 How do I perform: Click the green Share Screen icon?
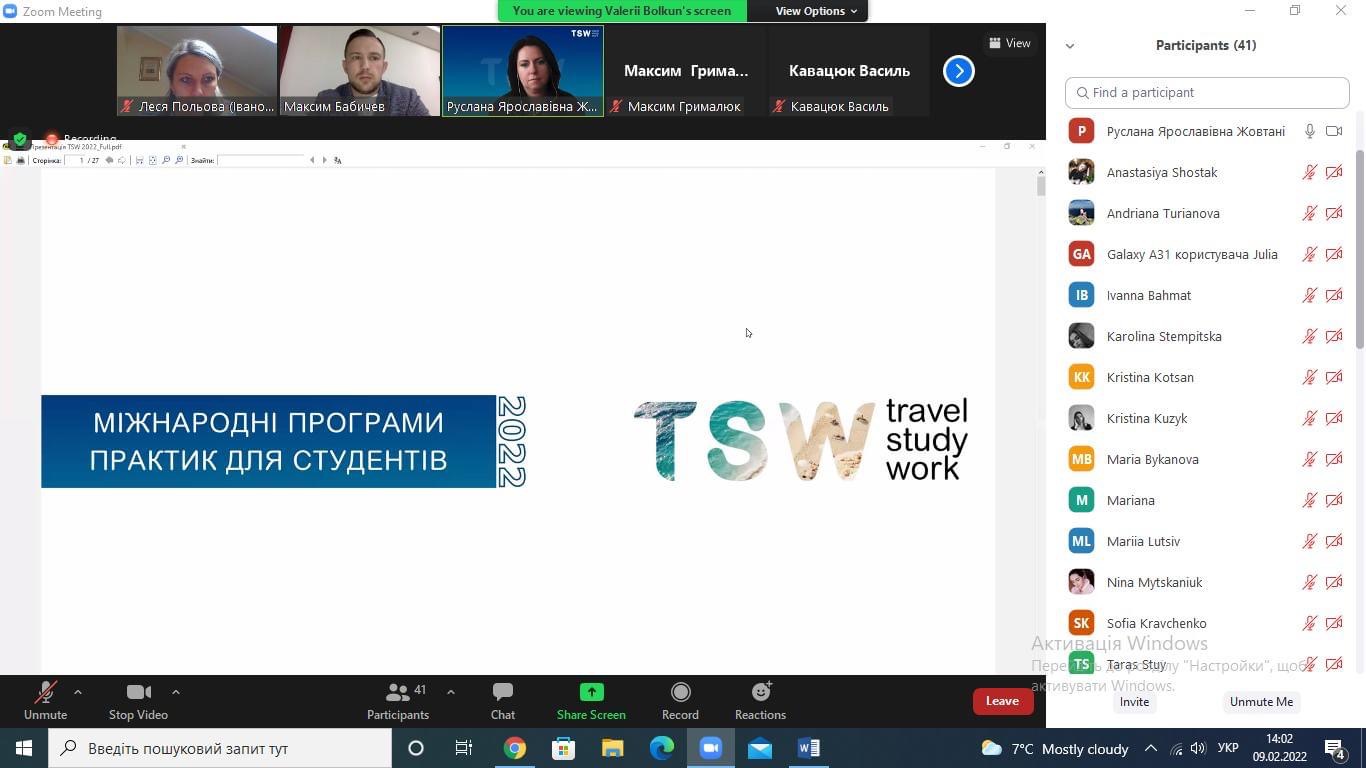coord(591,692)
